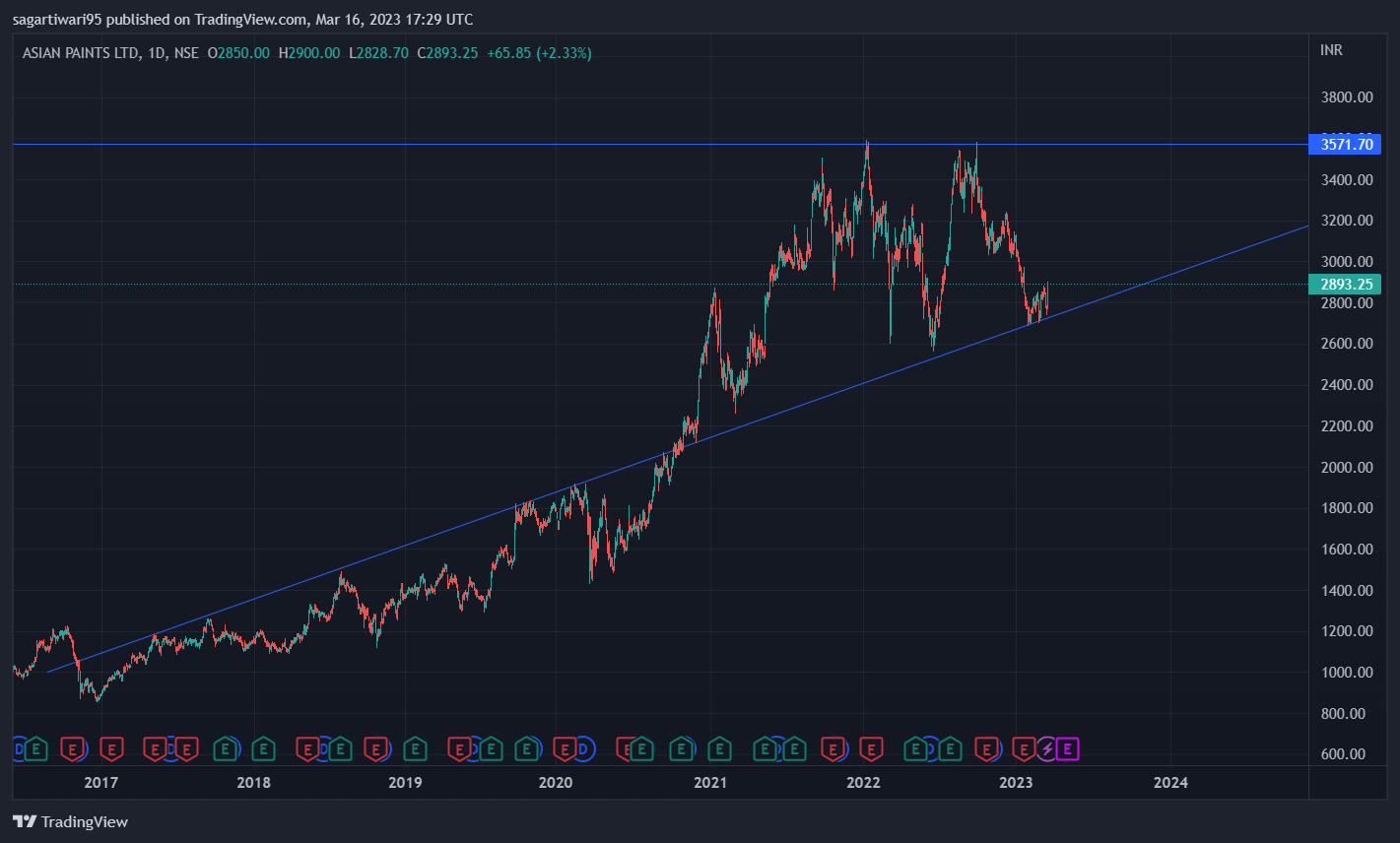
Task: Select the green 2893.25 current price label
Action: tap(1345, 285)
